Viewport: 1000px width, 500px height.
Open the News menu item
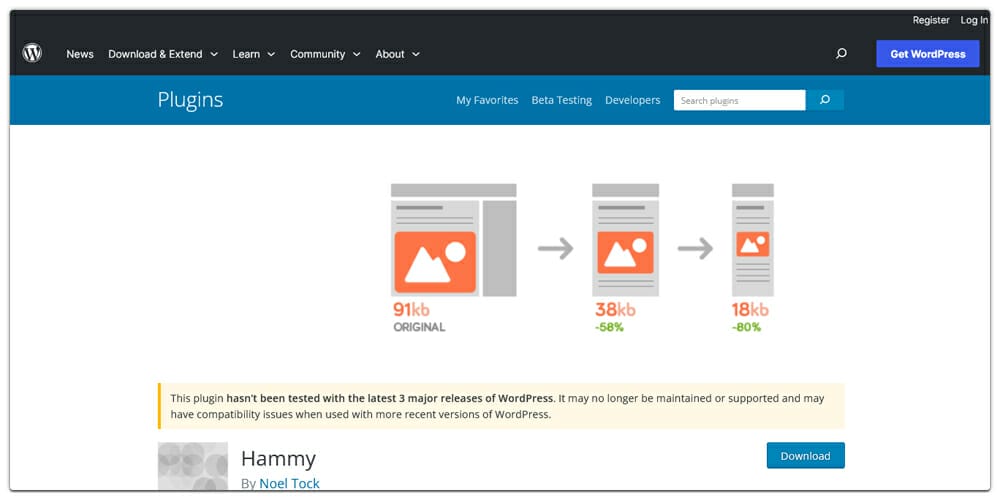pos(80,54)
